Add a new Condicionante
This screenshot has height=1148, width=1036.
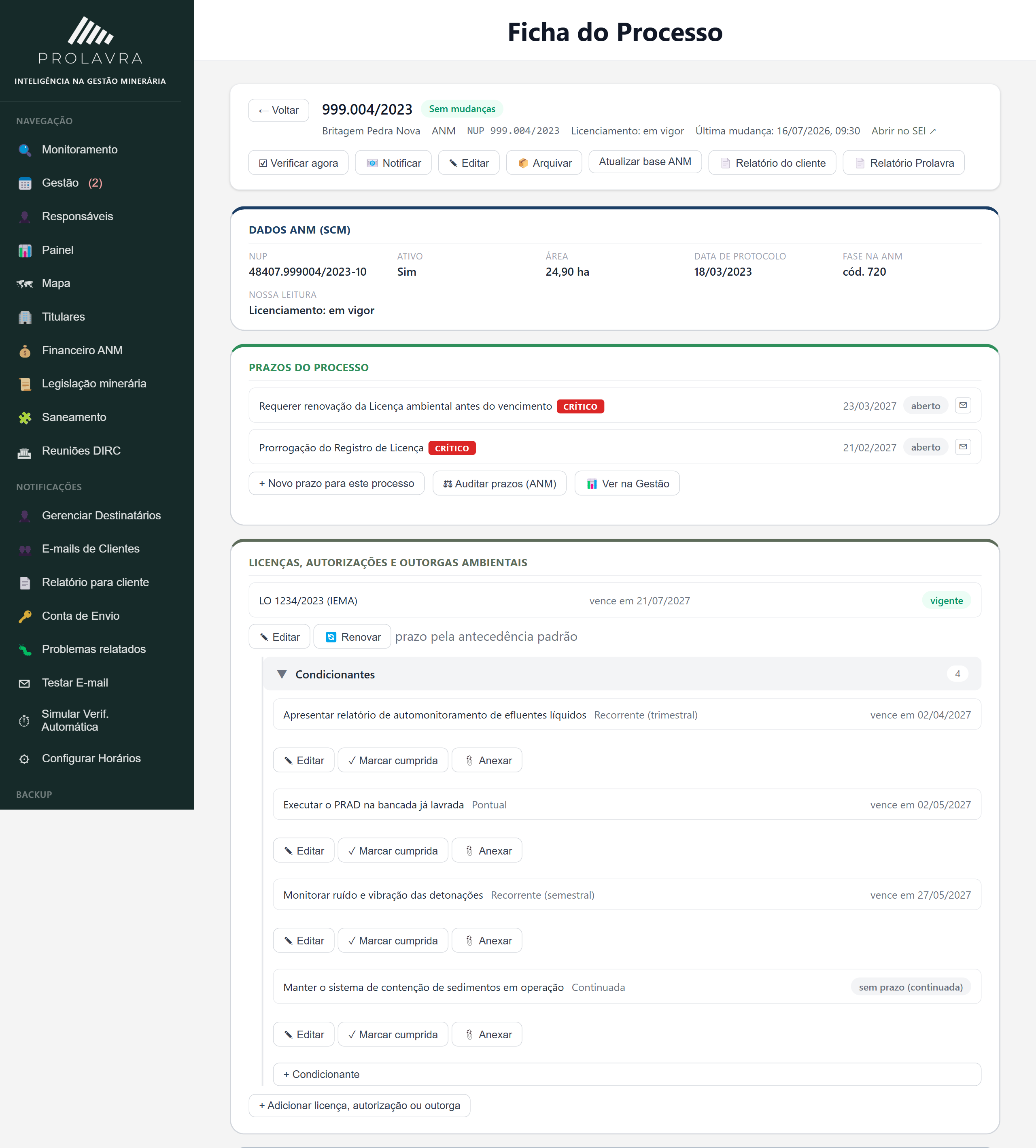tap(627, 1075)
